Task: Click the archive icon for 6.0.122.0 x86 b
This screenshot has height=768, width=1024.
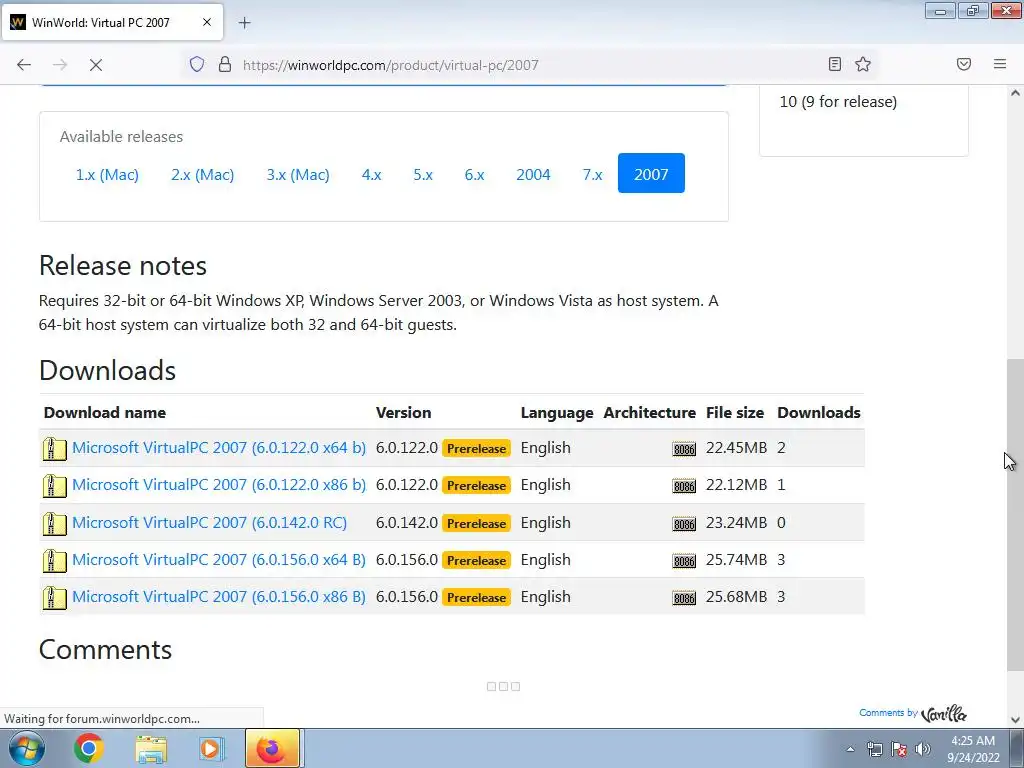Action: (x=55, y=486)
